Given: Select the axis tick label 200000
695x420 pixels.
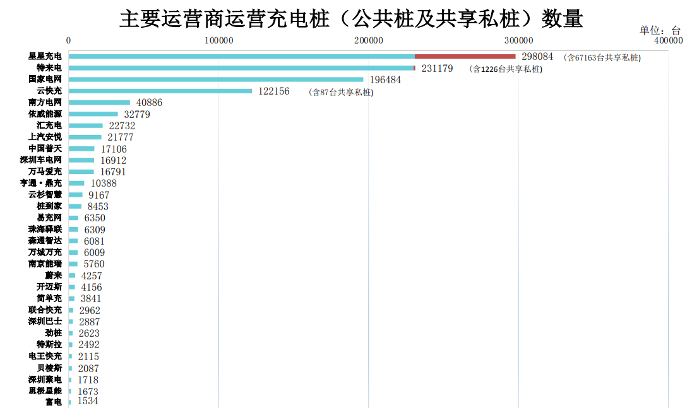Looking at the screenshot, I should coord(368,41).
